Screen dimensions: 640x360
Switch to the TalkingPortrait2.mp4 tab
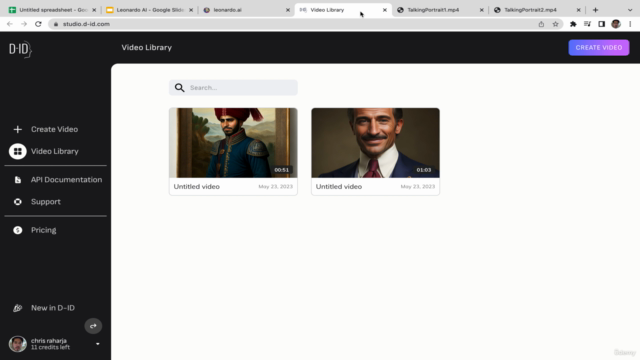(x=537, y=10)
